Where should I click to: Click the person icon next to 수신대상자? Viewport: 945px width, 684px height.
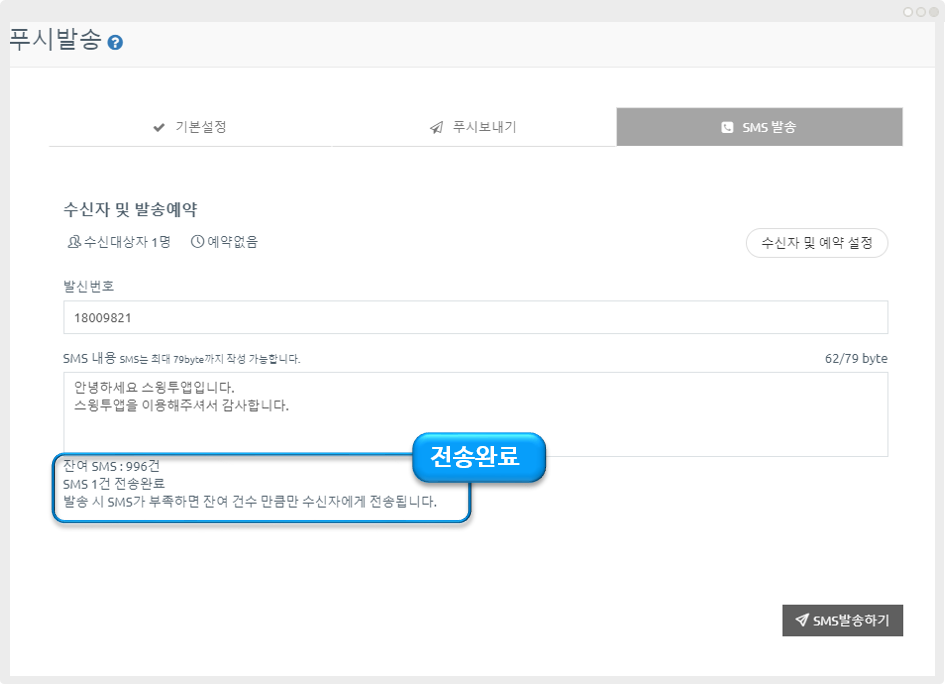click(73, 242)
